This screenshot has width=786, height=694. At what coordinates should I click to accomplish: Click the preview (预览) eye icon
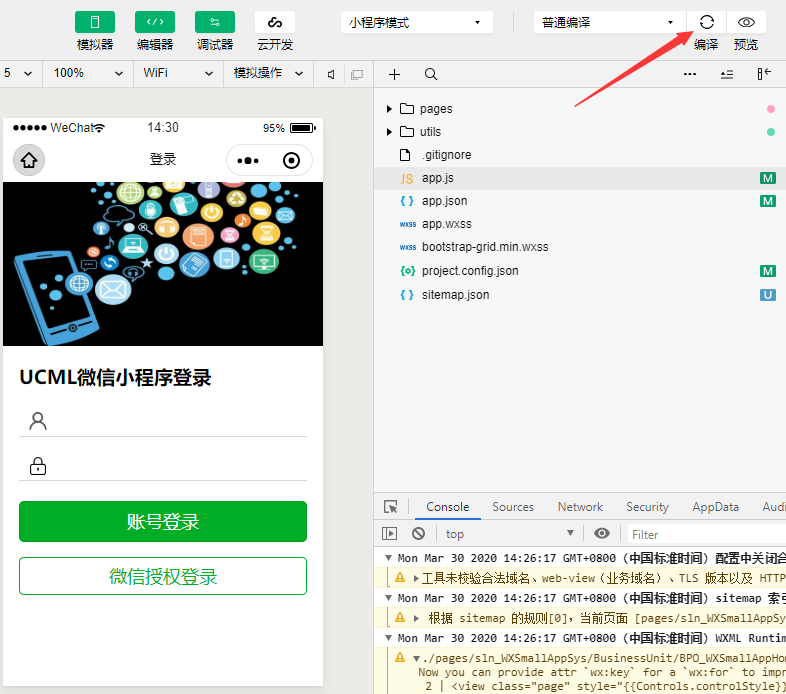click(x=746, y=22)
